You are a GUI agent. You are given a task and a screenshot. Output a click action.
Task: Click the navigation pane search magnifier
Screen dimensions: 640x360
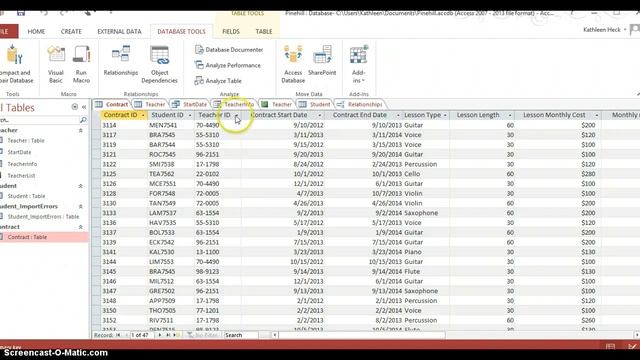point(83,120)
